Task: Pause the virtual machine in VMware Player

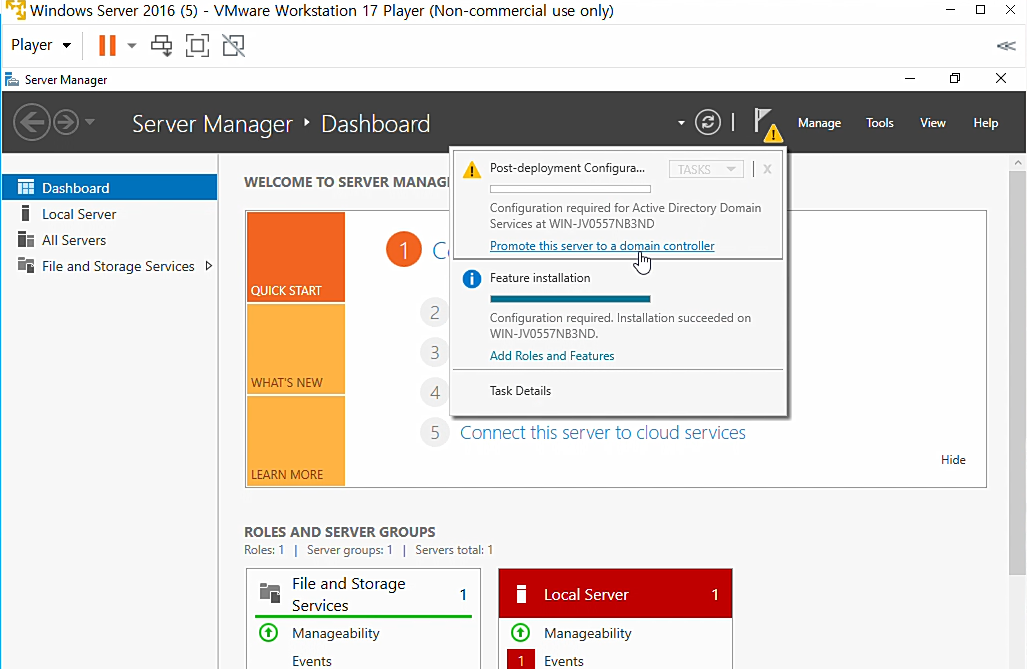Action: click(x=107, y=45)
